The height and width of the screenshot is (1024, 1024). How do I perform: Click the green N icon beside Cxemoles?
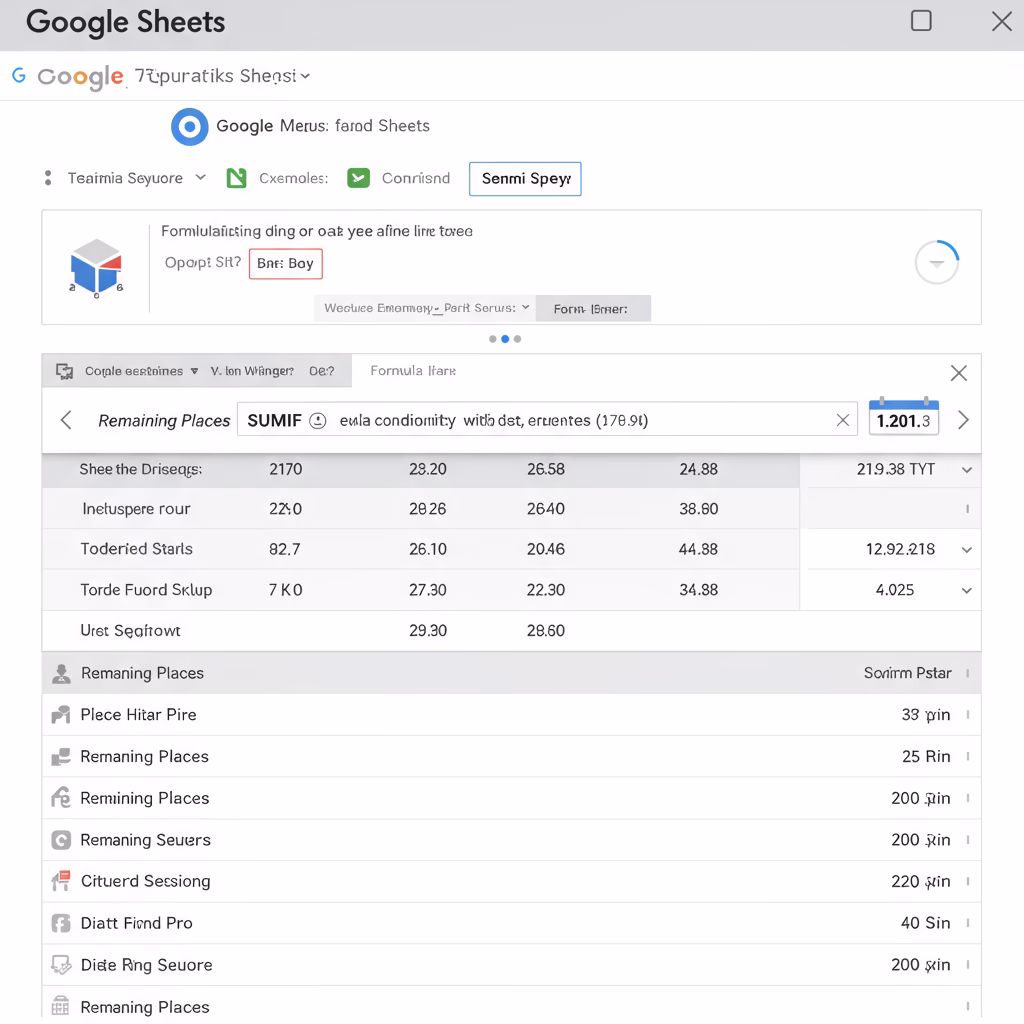[236, 178]
